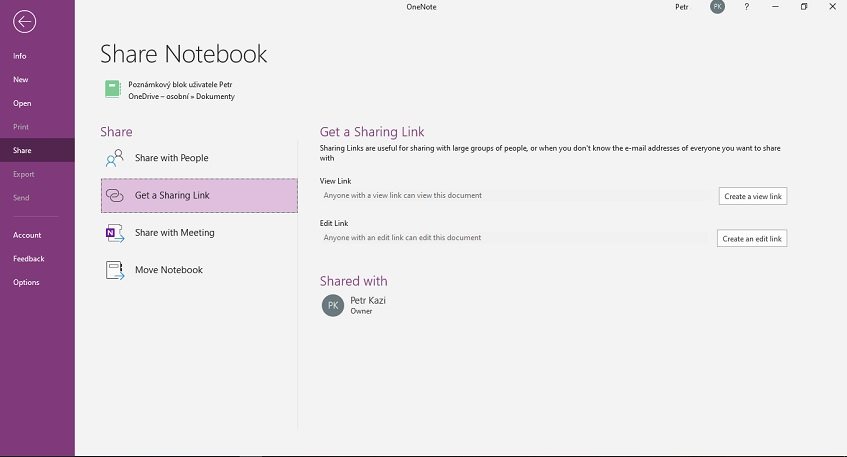847x457 pixels.
Task: Click the Petr Kazi owner name
Action: click(x=368, y=300)
